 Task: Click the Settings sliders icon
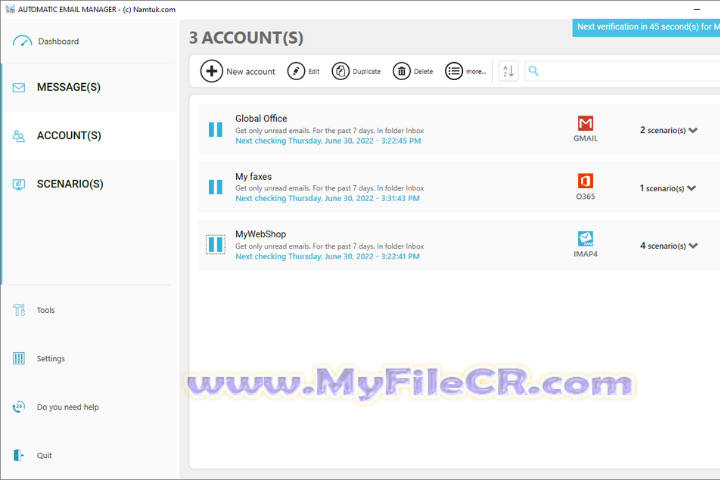[x=19, y=358]
